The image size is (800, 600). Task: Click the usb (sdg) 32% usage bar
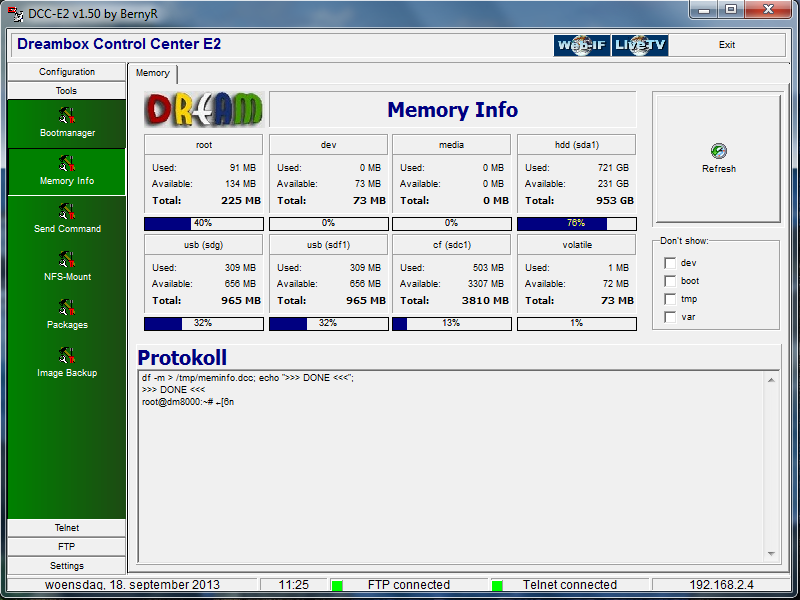(x=204, y=323)
